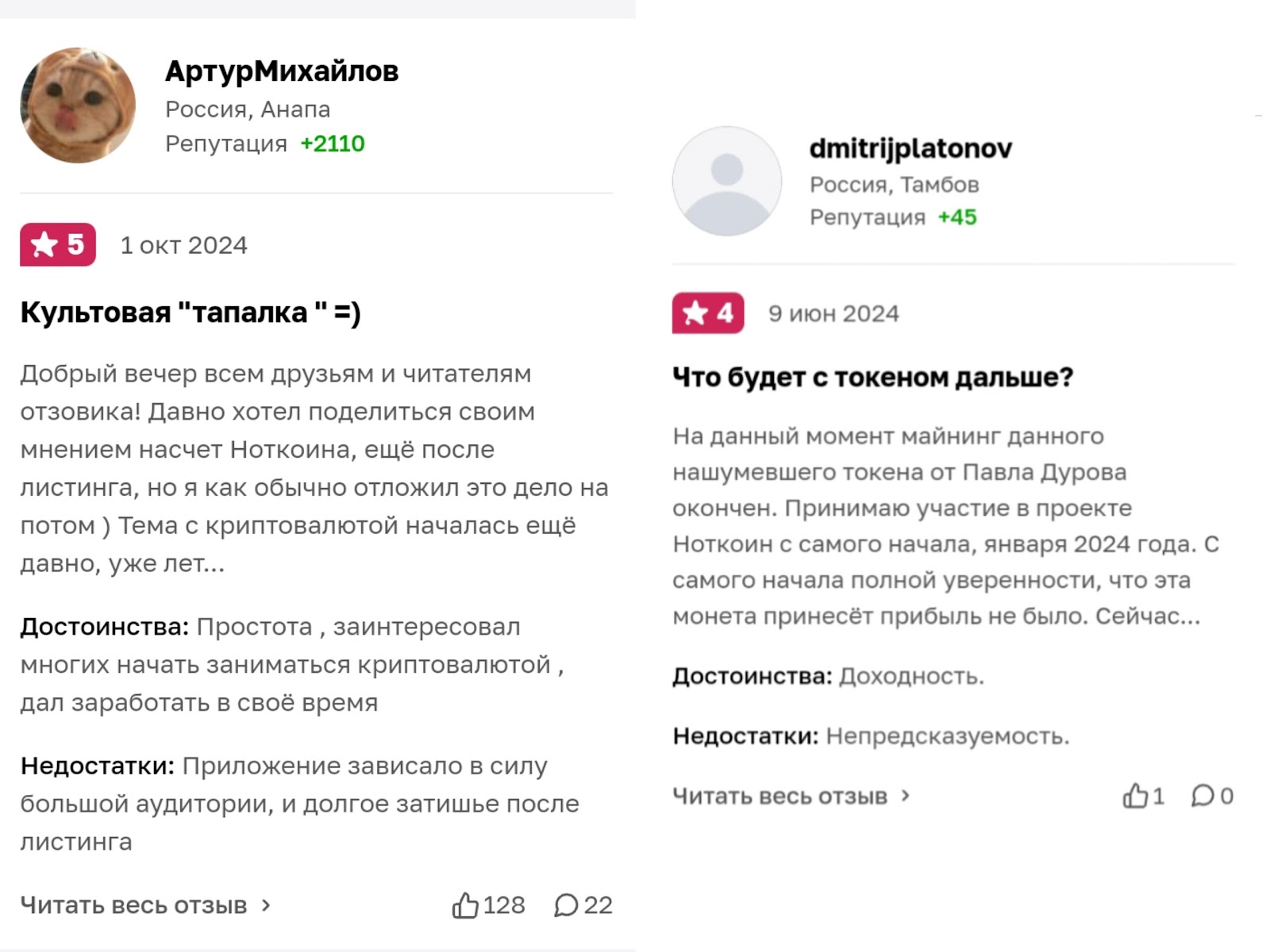Like the review with 128 thumbs up
The width and height of the screenshot is (1270, 952).
[x=466, y=905]
